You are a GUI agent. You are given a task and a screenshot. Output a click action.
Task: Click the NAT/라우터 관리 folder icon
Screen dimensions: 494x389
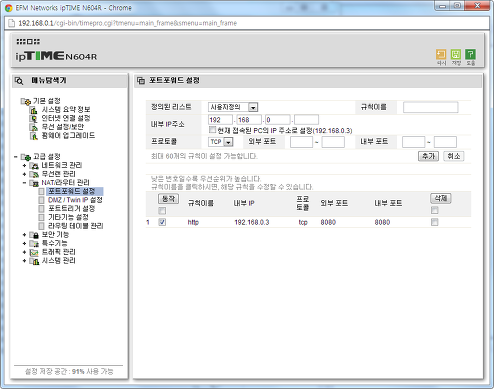pos(34,183)
